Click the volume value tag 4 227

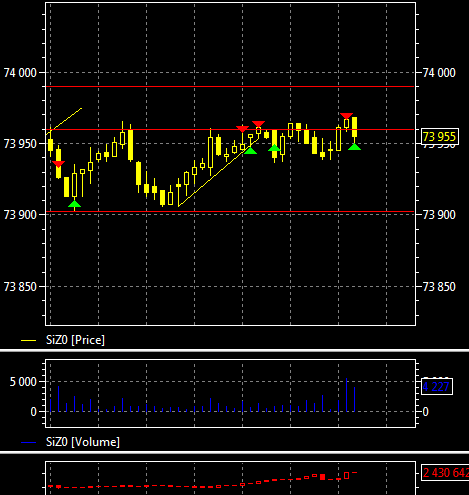coord(437,387)
